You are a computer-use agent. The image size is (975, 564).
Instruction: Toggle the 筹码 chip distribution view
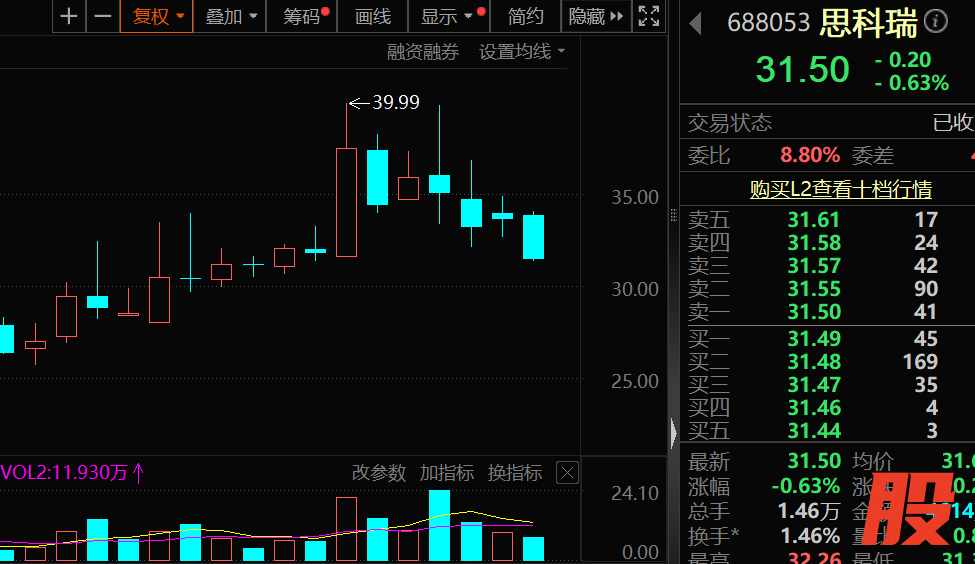(302, 16)
